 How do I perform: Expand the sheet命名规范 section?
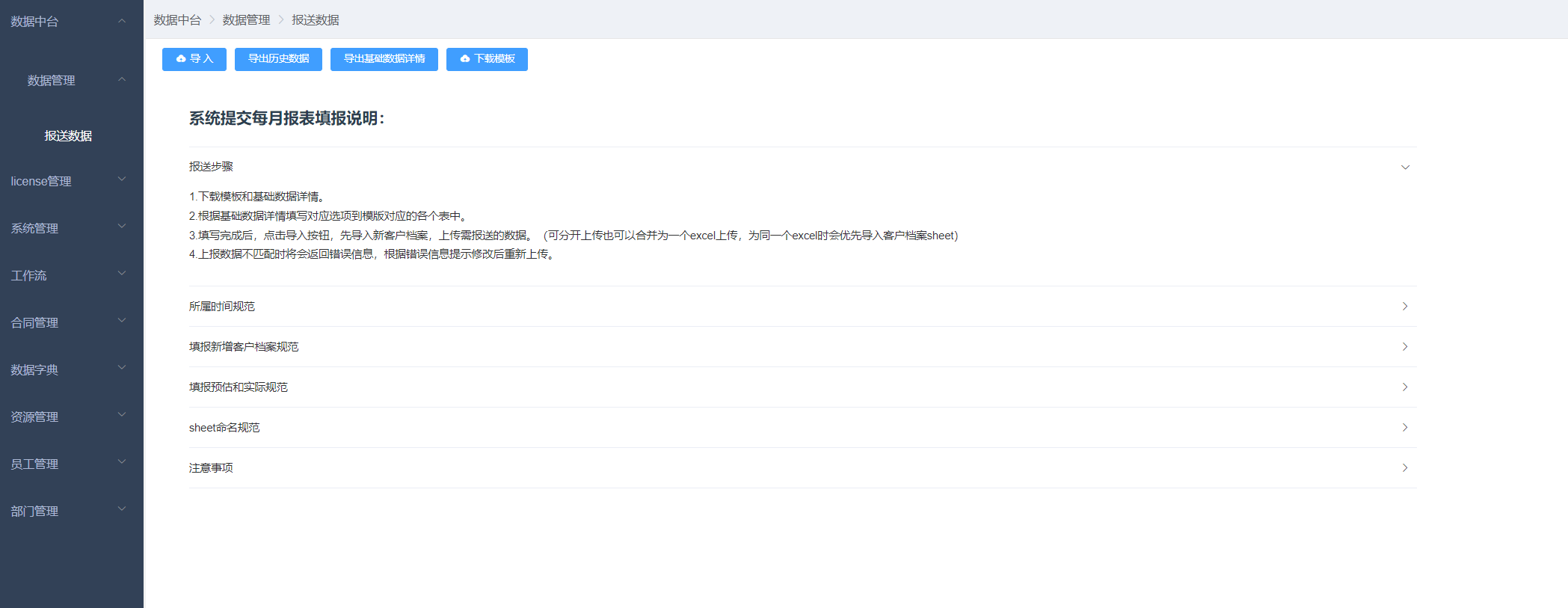803,428
